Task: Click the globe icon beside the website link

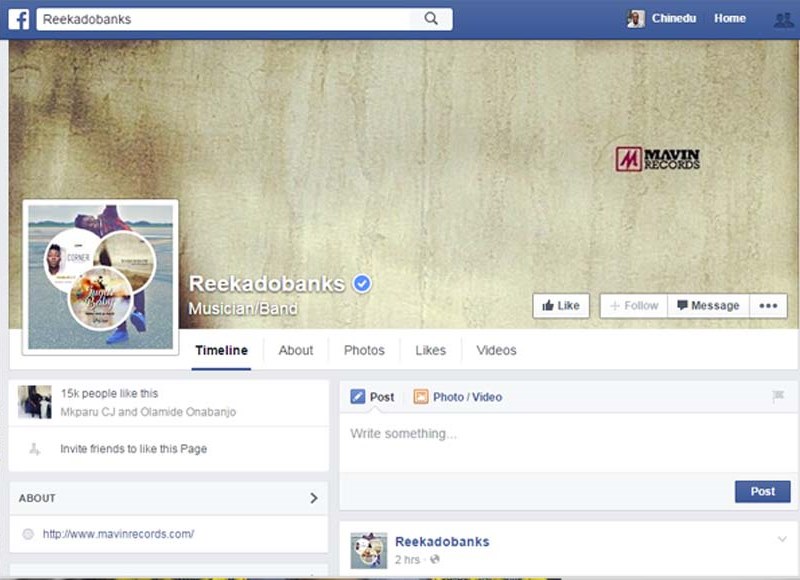Action: 28,534
